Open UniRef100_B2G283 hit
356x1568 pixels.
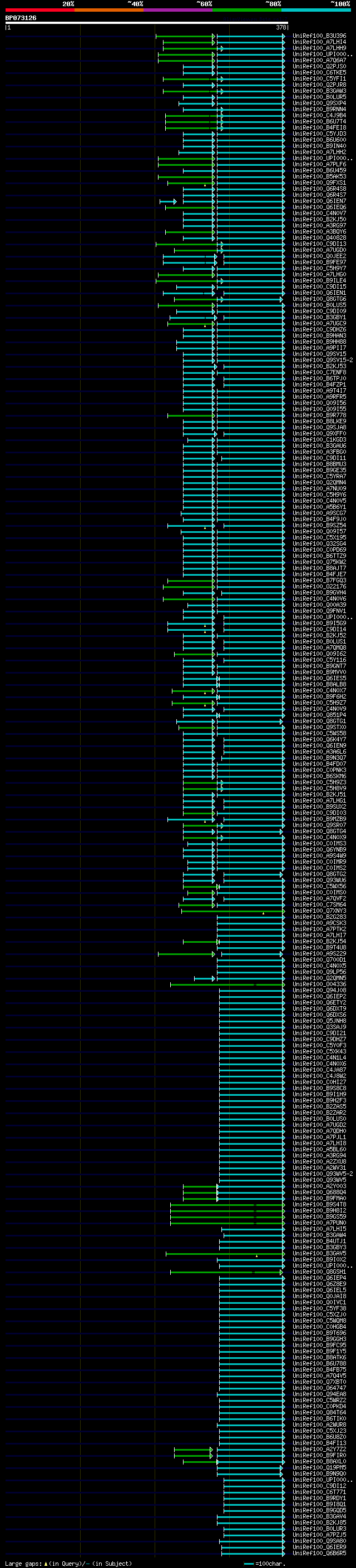tap(319, 917)
